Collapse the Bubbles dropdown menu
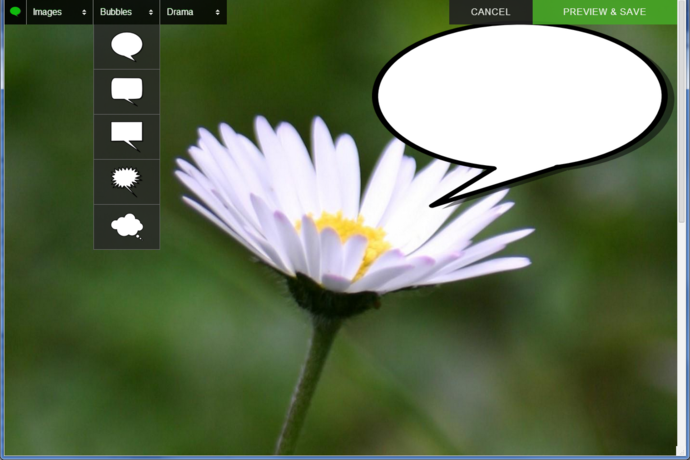Image resolution: width=690 pixels, height=460 pixels. point(126,12)
